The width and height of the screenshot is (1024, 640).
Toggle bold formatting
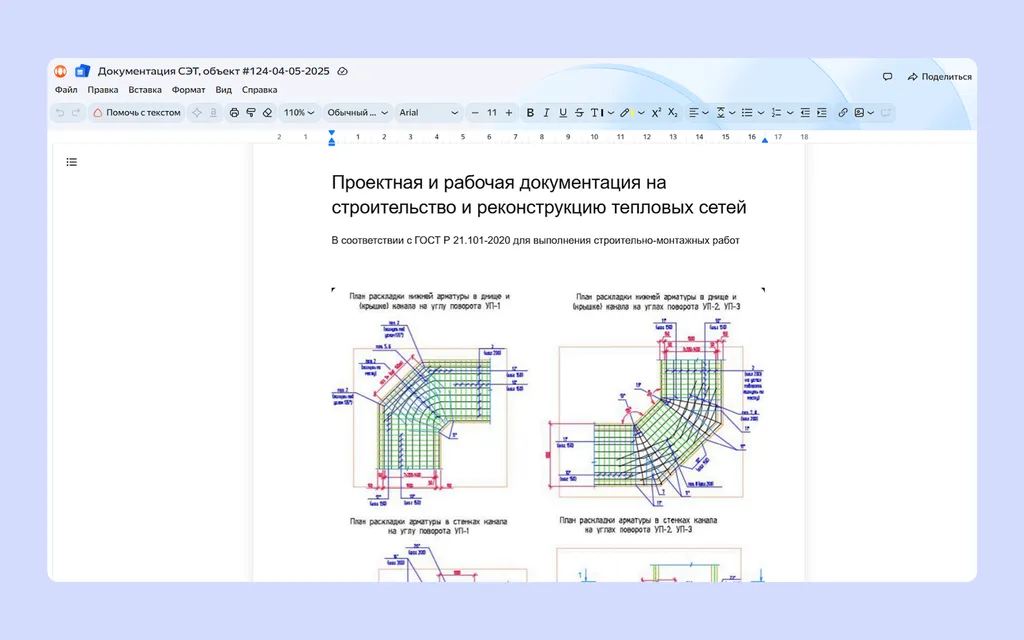pos(530,112)
